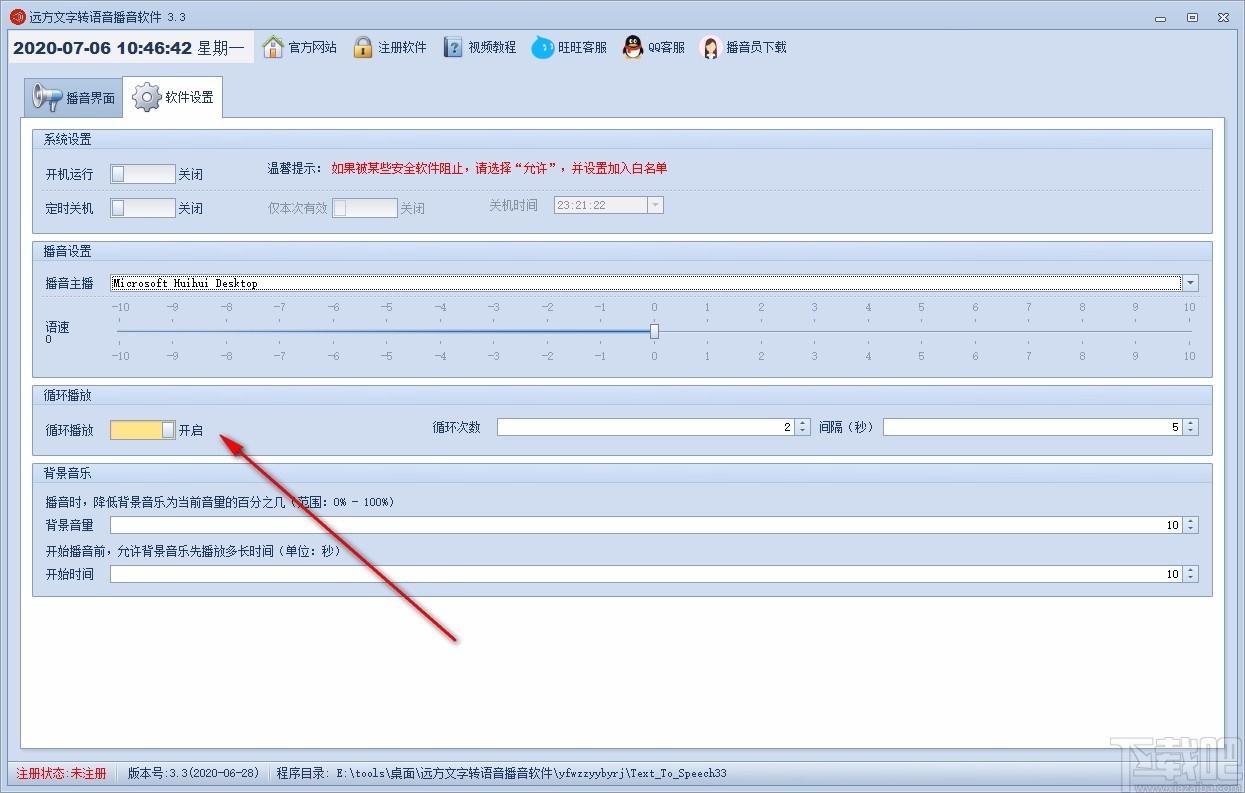Click the megaphone icon on 播音界面 tab

47,97
